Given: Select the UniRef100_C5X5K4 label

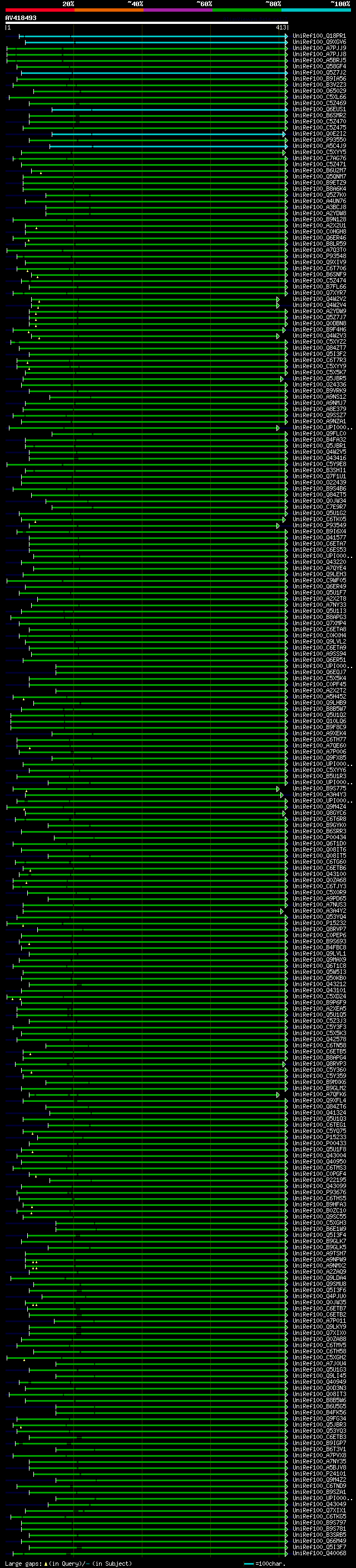Looking at the screenshot, I should (x=319, y=678).
